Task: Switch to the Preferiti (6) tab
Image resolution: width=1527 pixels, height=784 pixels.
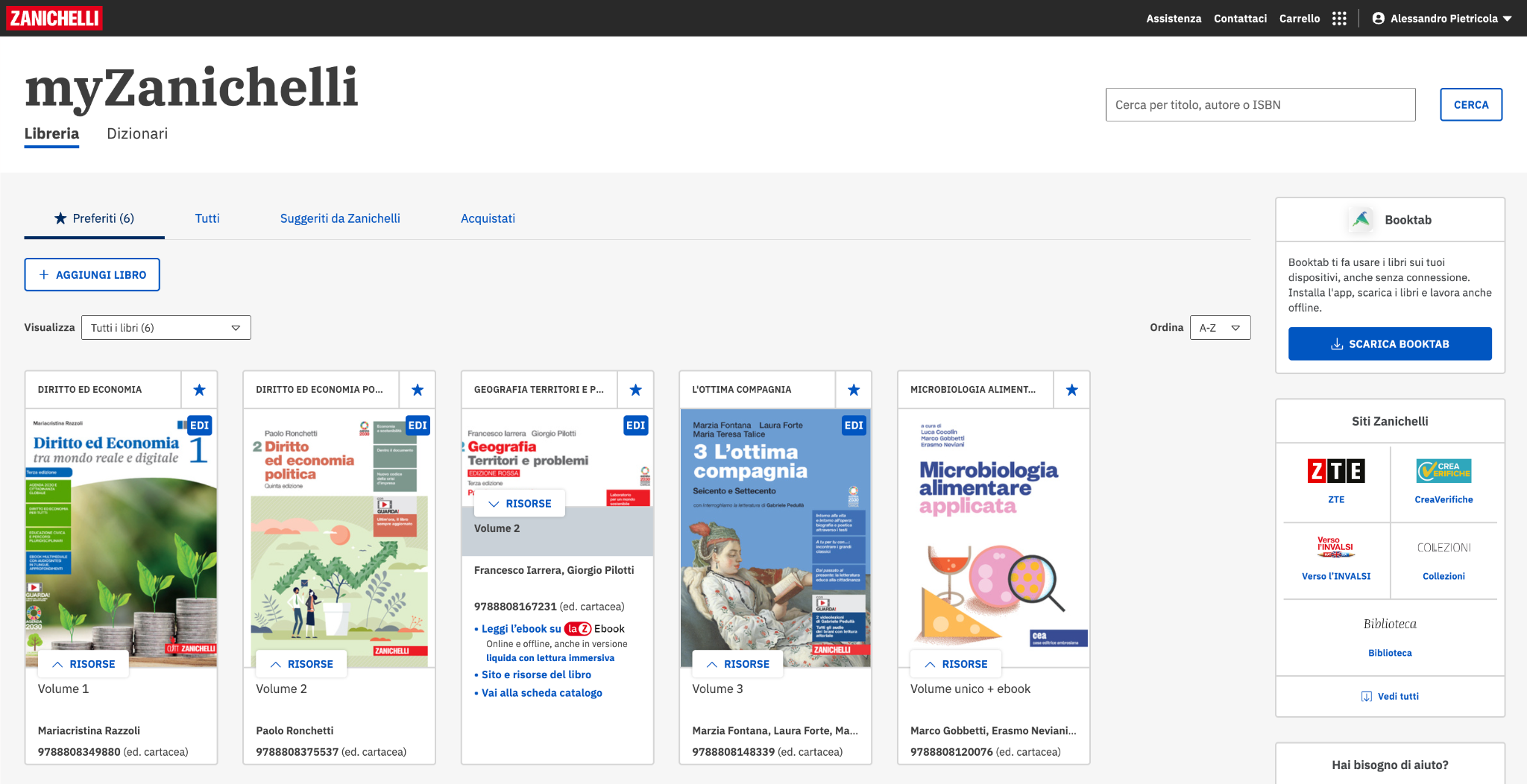Action: coord(94,218)
